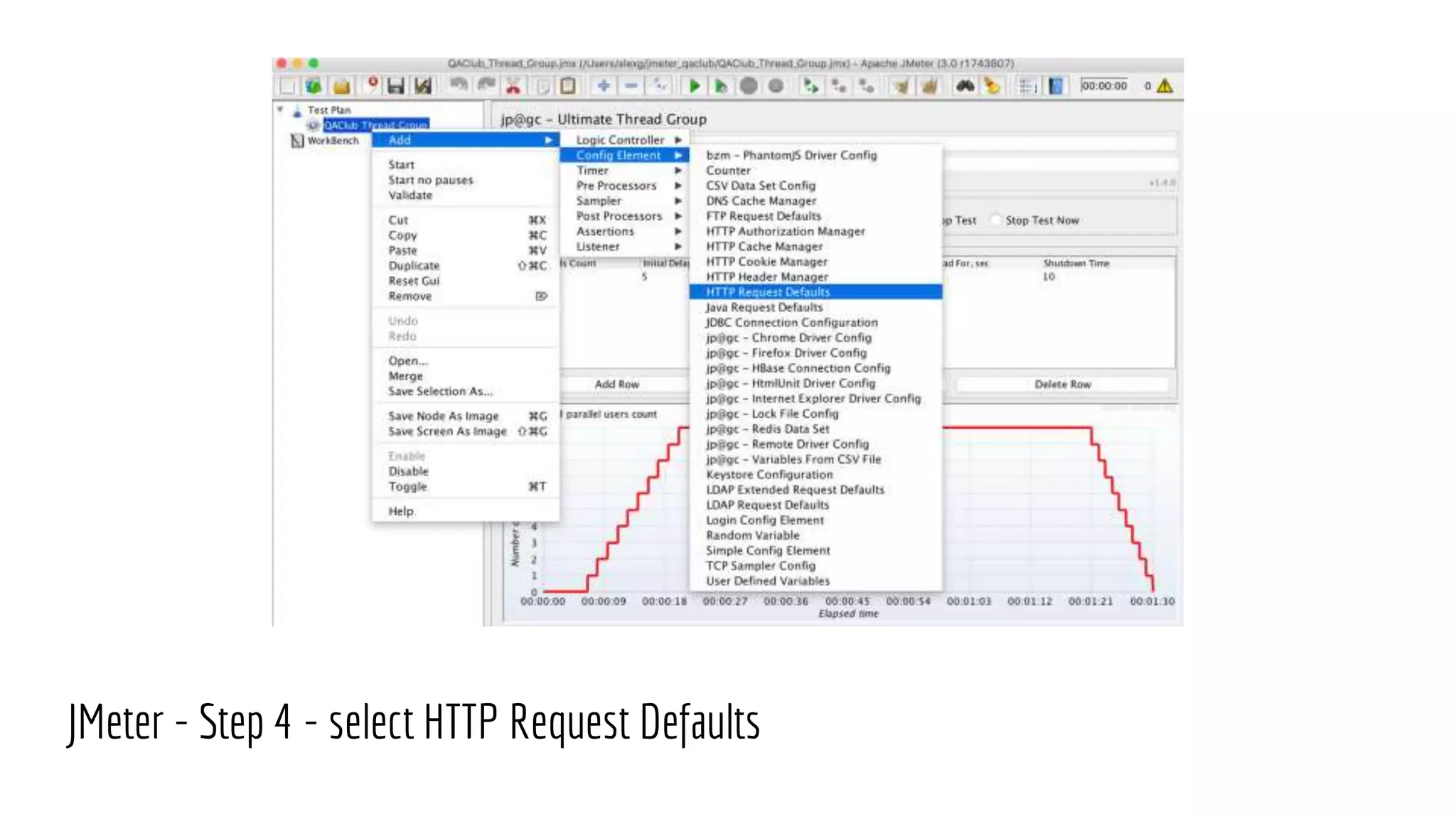
Task: Click the Paste clipboard toolbar icon
Action: point(568,86)
